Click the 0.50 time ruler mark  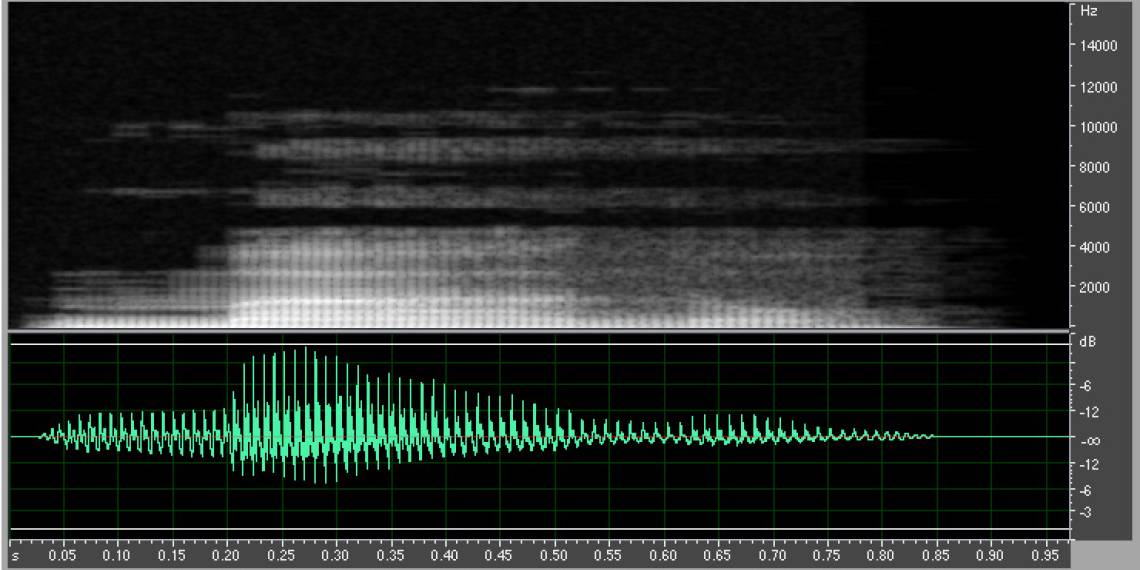555,555
